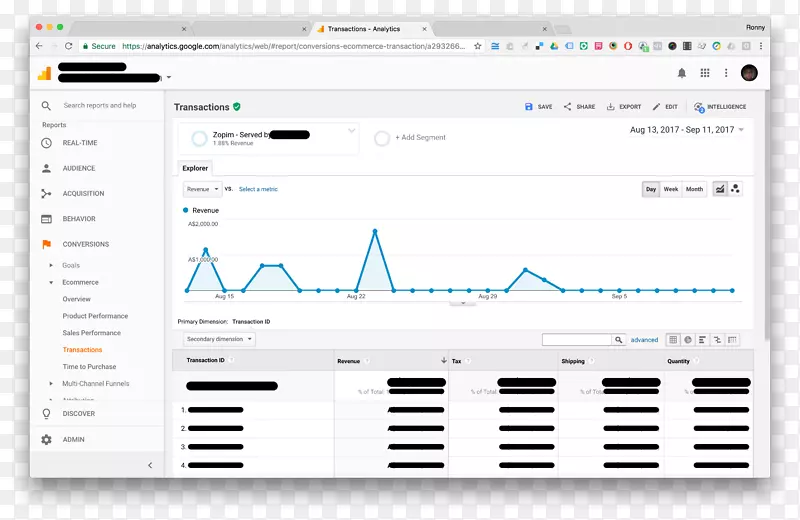800x520 pixels.
Task: Click the table search magnifier button
Action: (x=618, y=340)
